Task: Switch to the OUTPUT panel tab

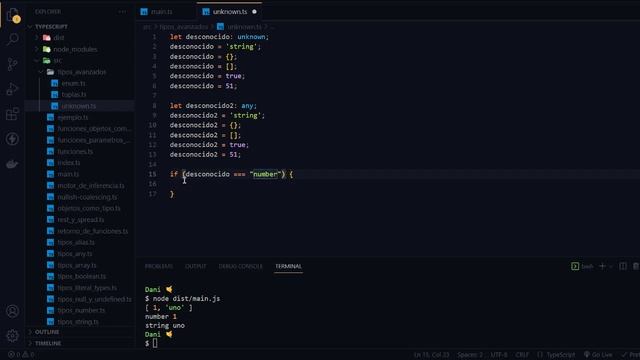Action: click(196, 267)
